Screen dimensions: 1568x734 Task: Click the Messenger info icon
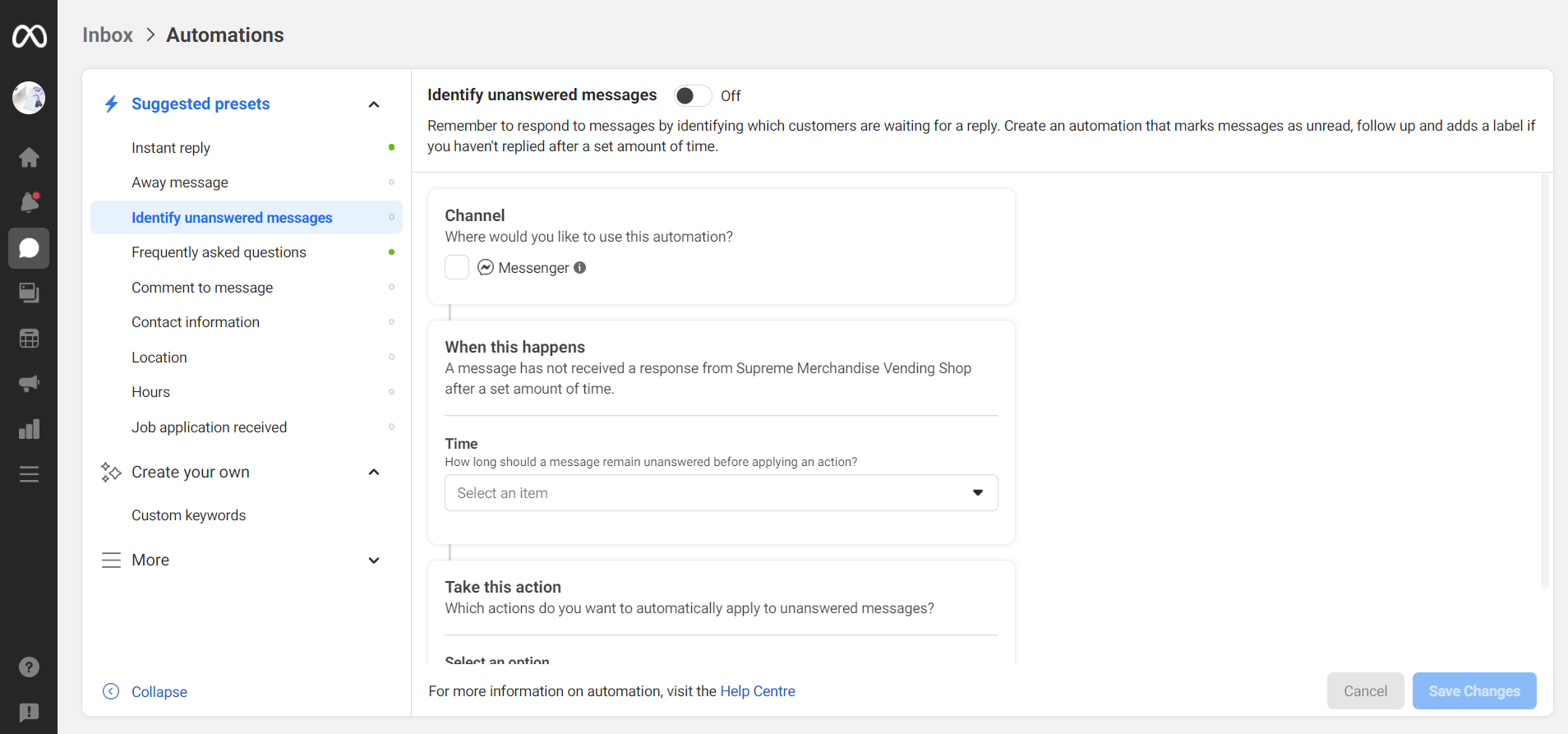[x=579, y=267]
